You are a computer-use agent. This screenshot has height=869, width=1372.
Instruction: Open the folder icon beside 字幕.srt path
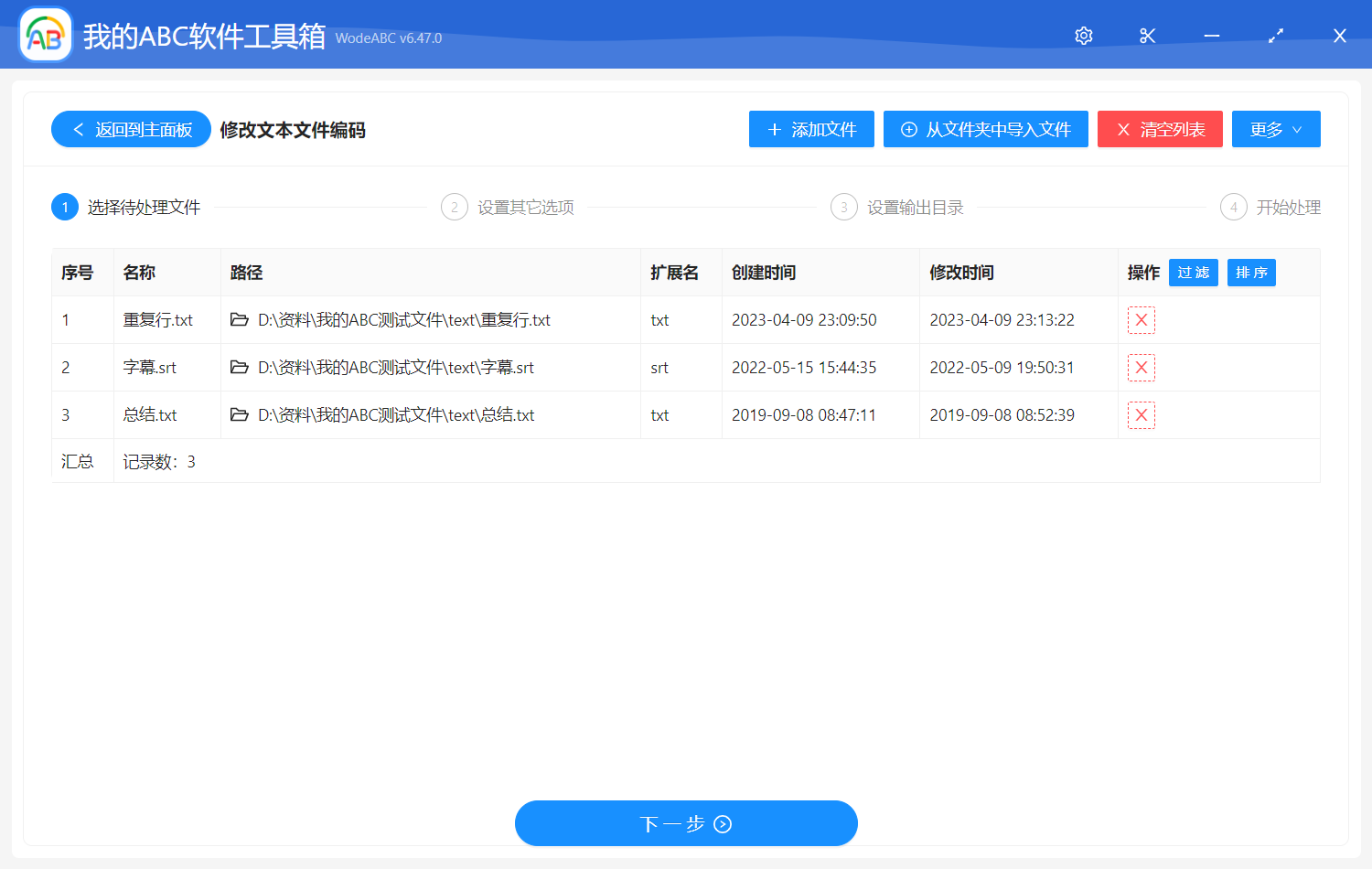click(238, 367)
